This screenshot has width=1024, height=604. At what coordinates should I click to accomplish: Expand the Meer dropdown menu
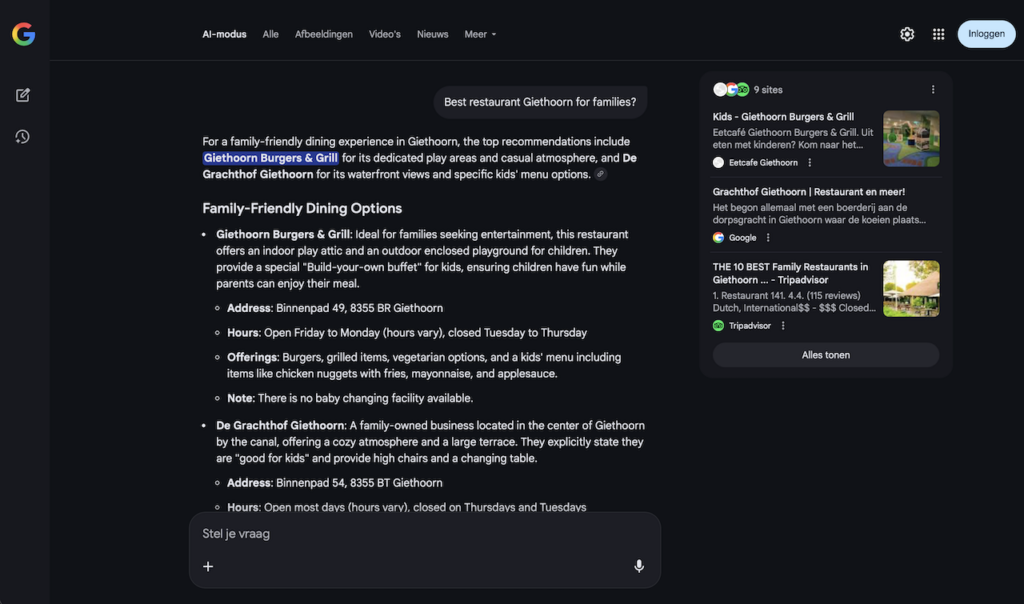pos(480,34)
